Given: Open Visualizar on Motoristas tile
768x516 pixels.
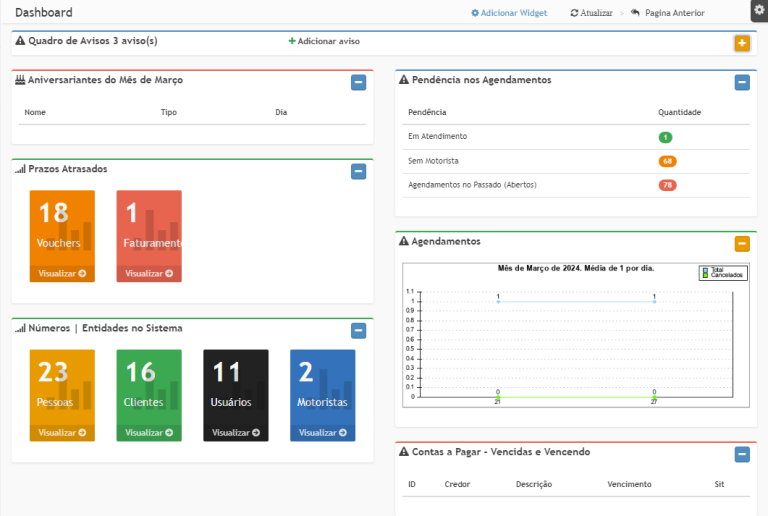Looking at the screenshot, I should coord(322,433).
